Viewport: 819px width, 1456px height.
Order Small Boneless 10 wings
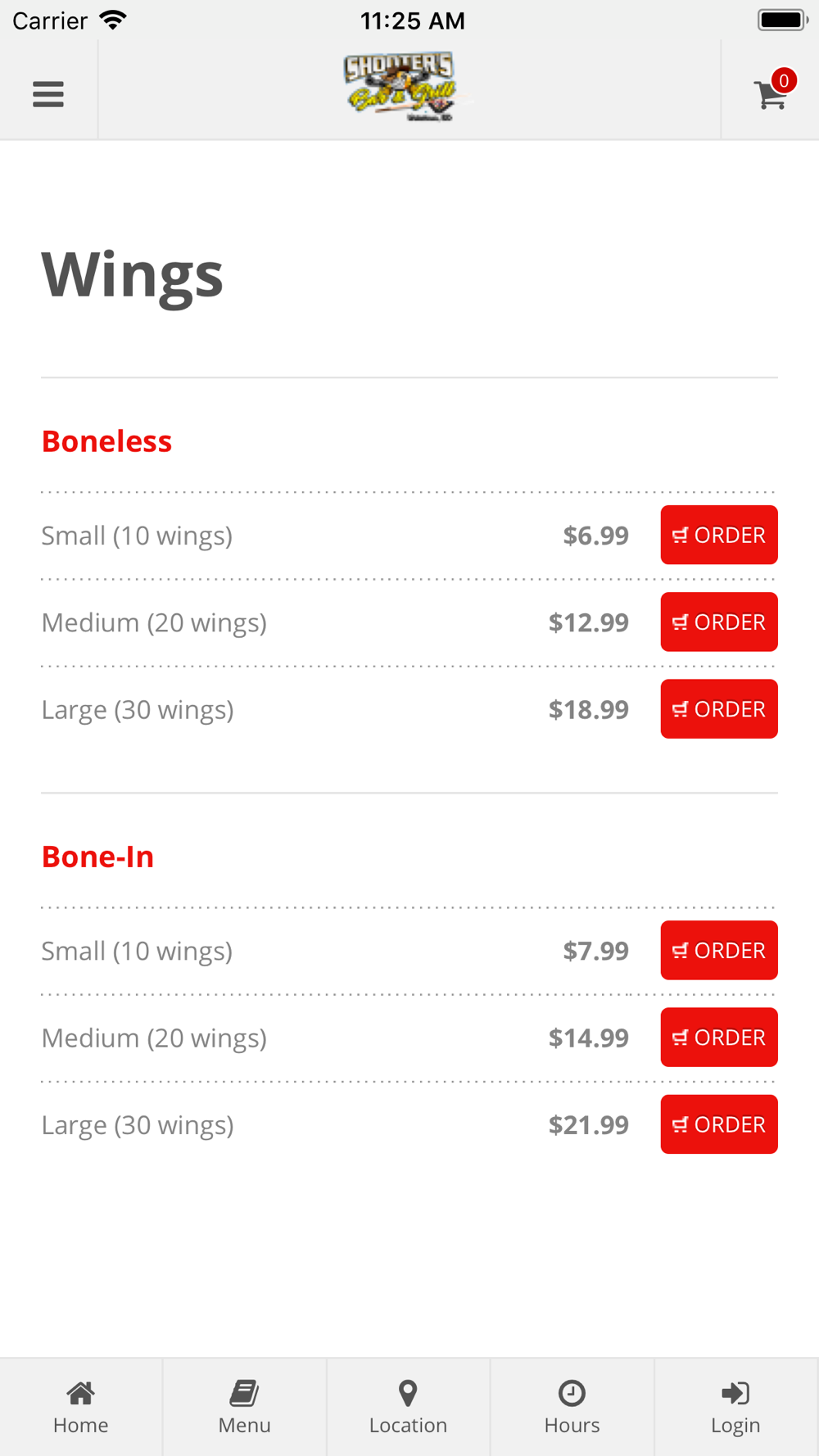pyautogui.click(x=718, y=535)
